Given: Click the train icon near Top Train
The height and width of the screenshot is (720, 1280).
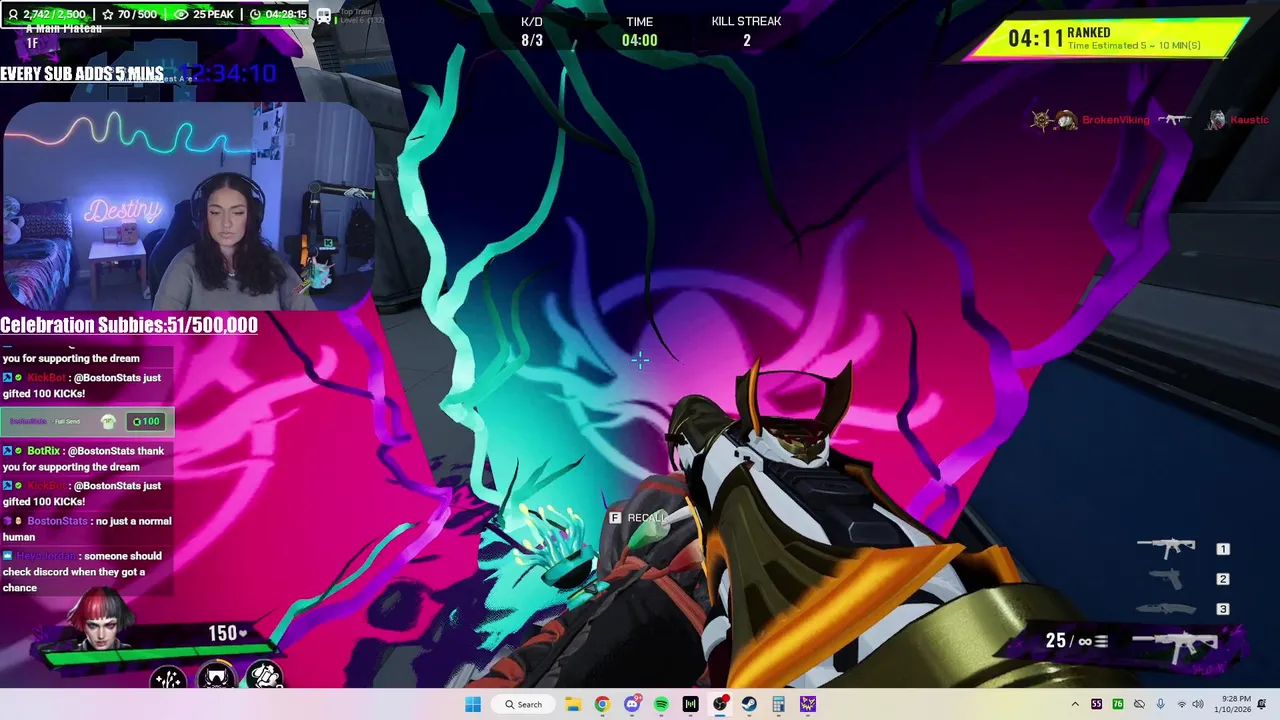Looking at the screenshot, I should 324,16.
